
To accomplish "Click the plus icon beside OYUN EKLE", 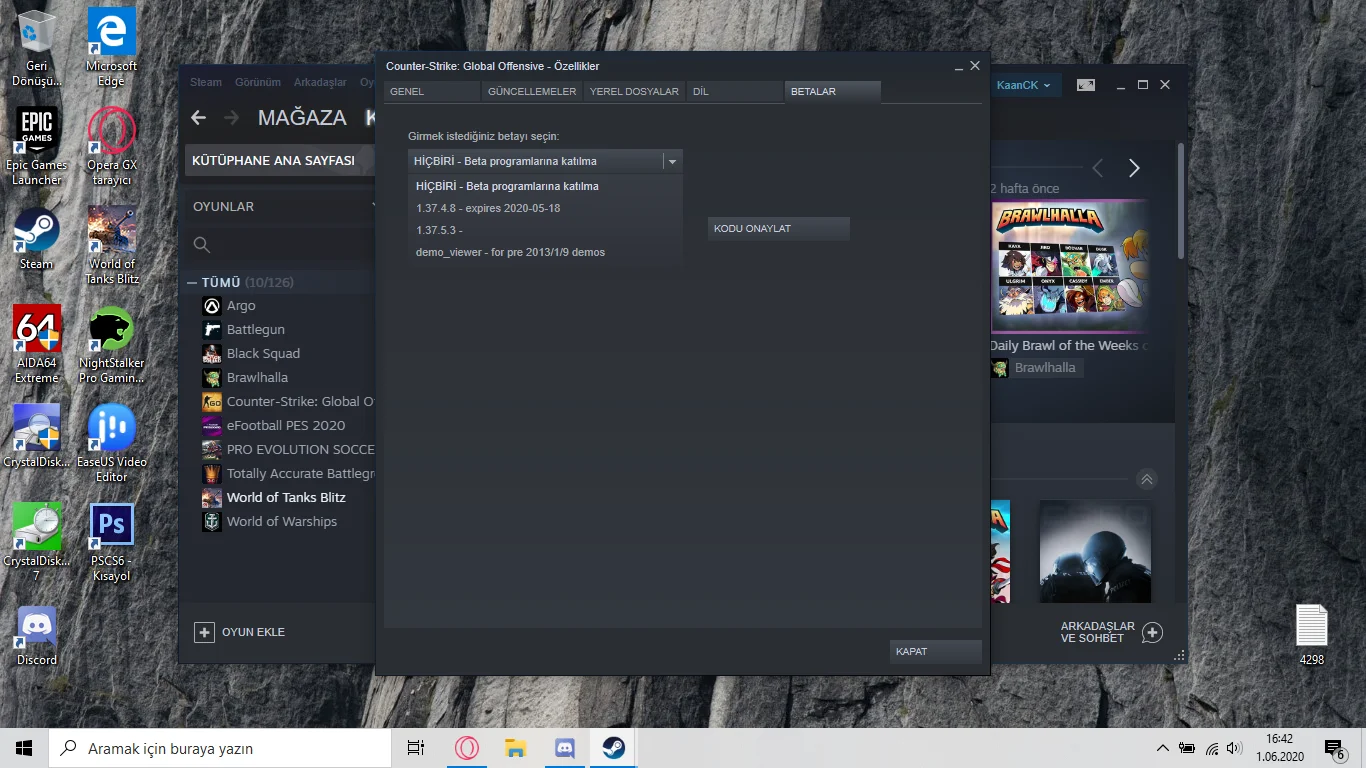I will (205, 632).
